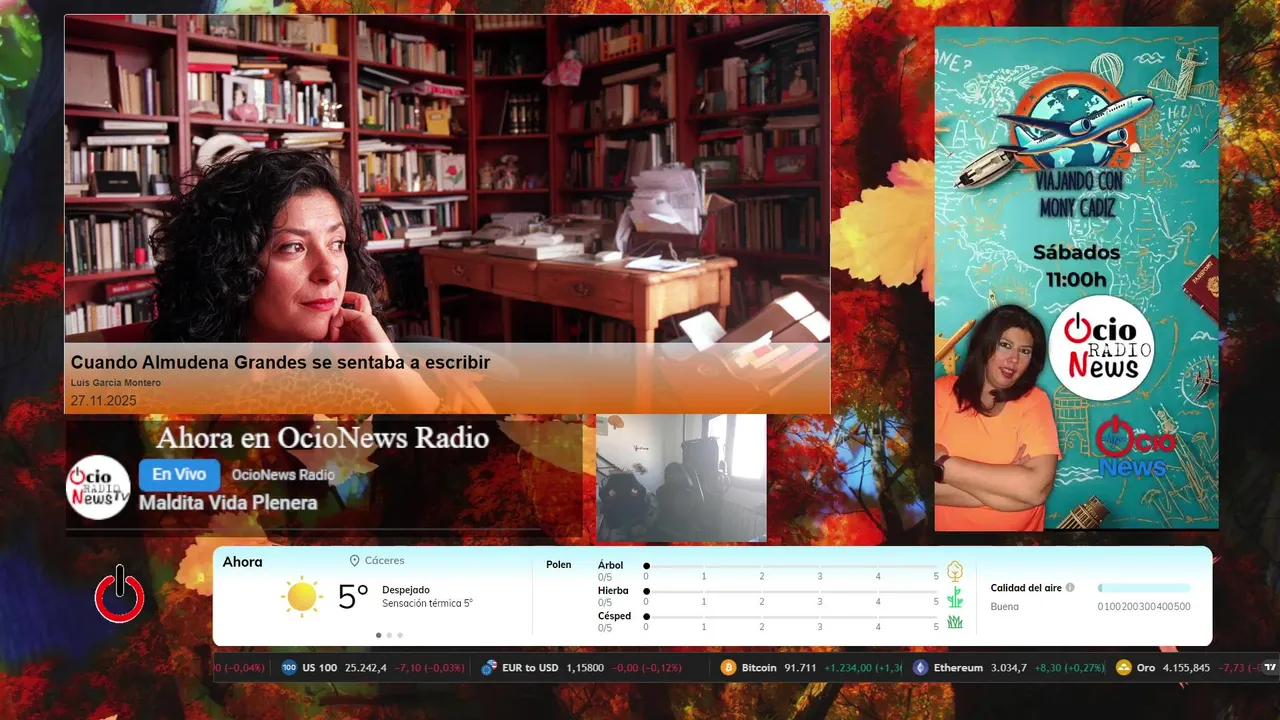Click the air quality progress bar
The image size is (1280, 720).
coord(1144,588)
